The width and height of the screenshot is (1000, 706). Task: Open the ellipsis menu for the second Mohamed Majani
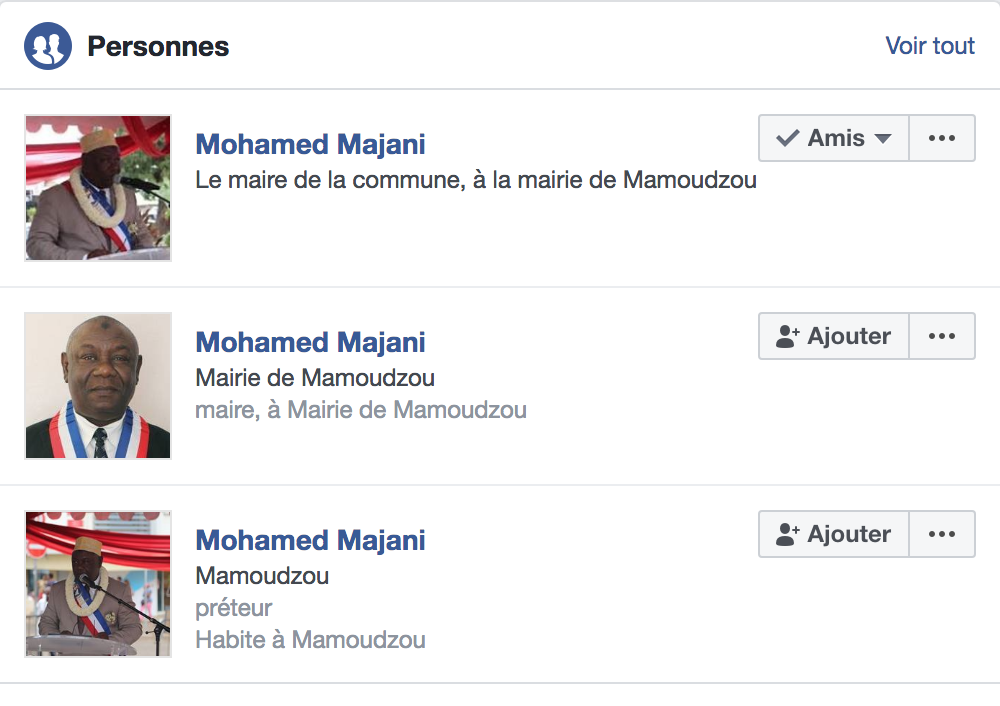point(941,336)
